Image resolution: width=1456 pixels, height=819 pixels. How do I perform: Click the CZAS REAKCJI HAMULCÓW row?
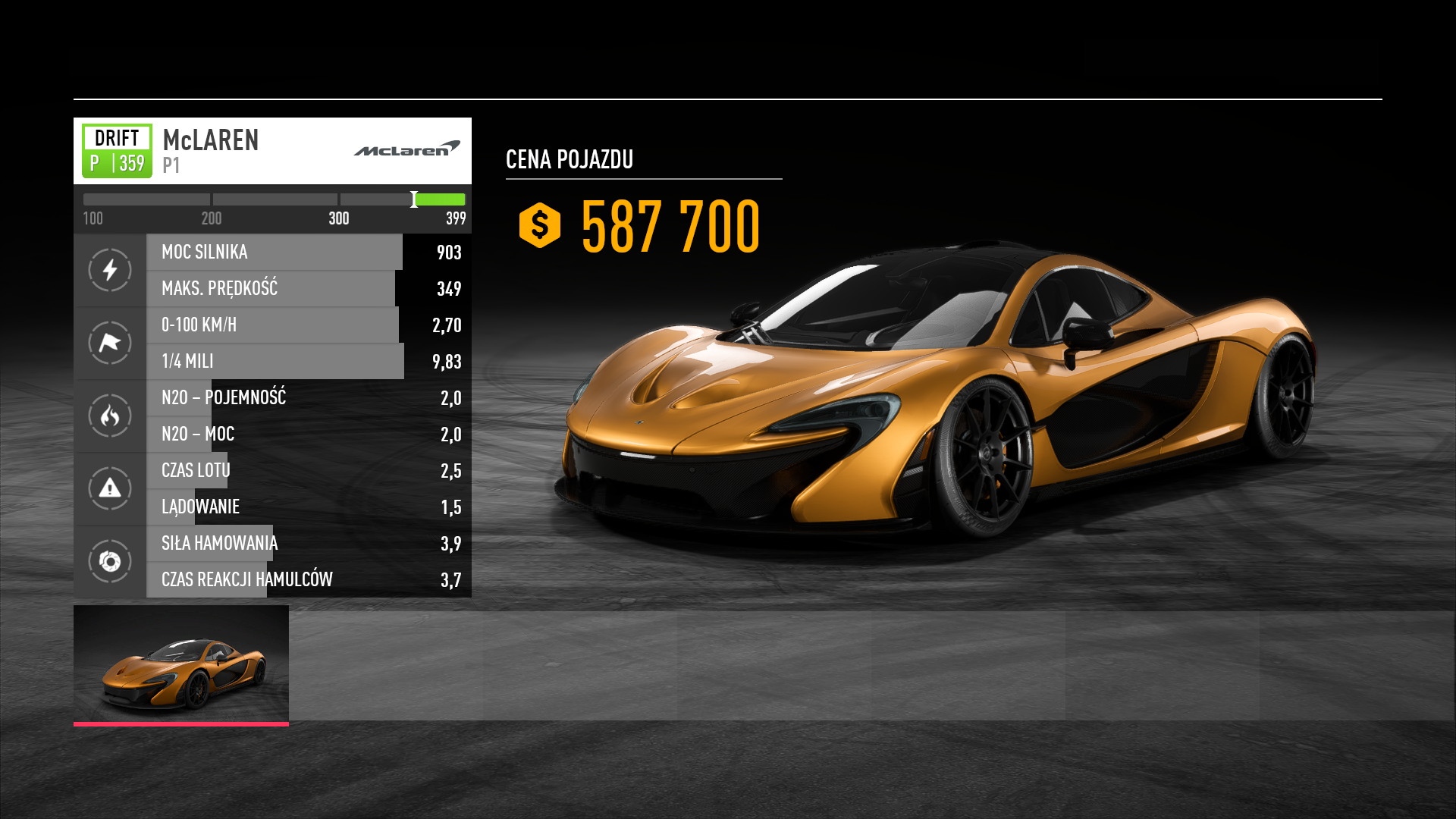[x=308, y=579]
